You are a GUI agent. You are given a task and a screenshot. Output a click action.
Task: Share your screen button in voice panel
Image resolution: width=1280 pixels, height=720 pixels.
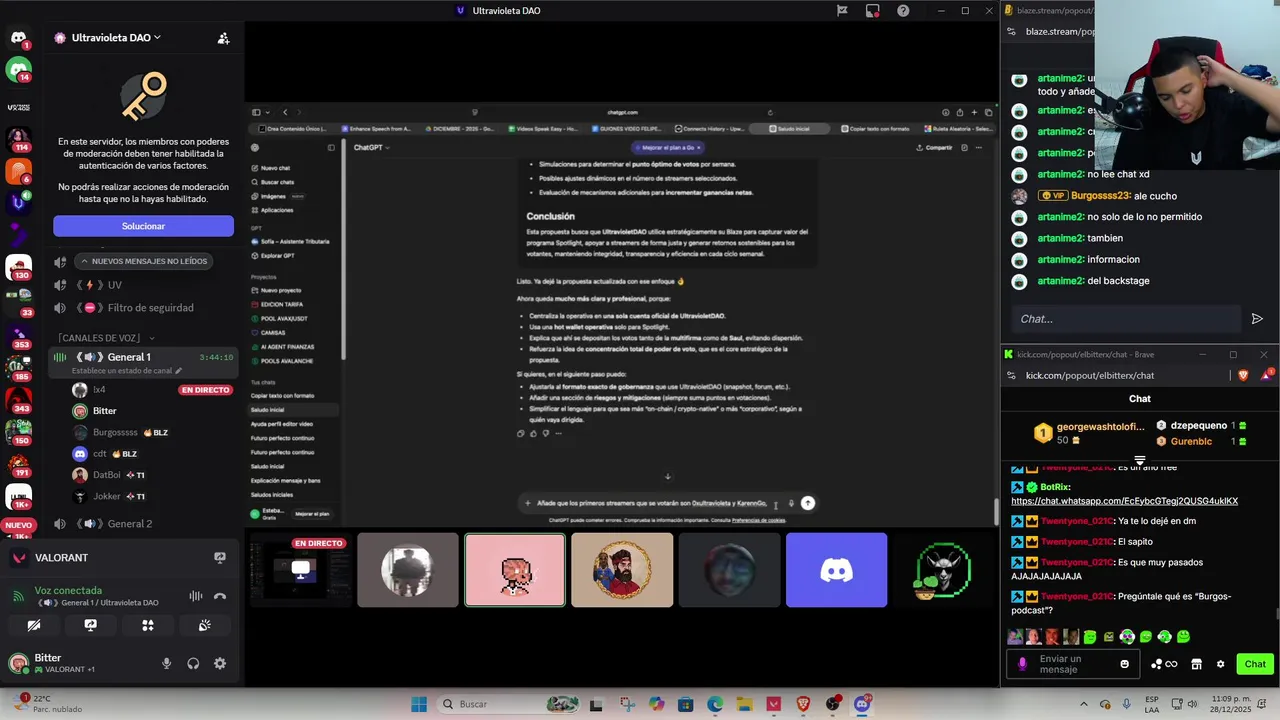click(91, 625)
